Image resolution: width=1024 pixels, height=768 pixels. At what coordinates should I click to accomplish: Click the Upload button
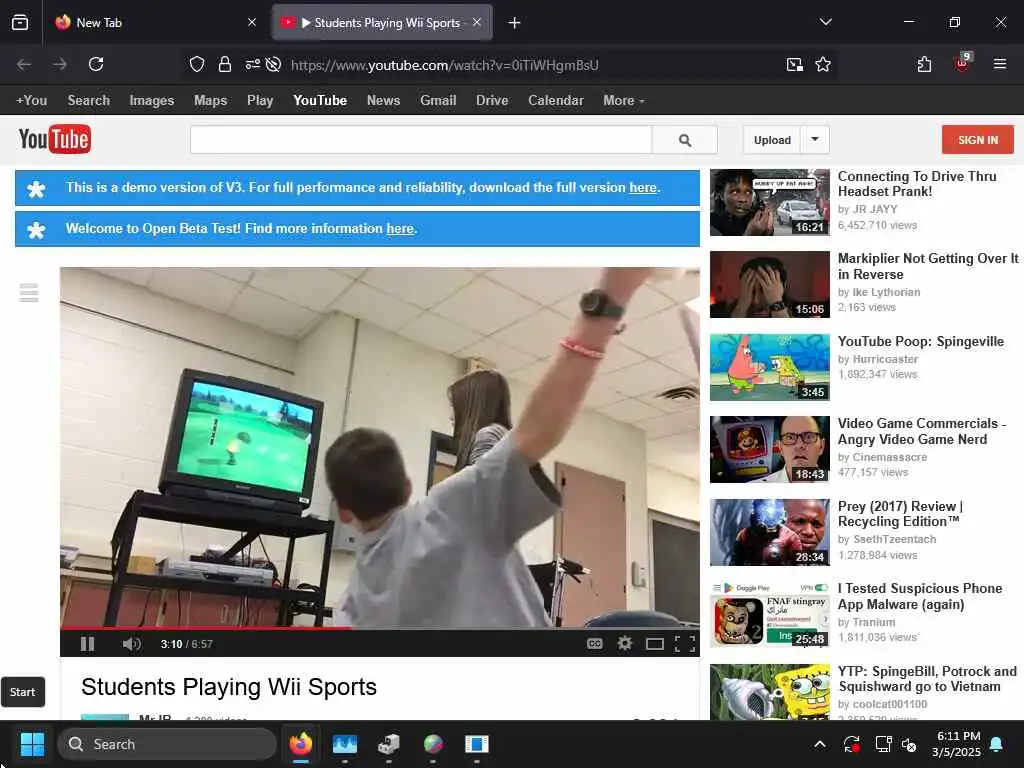coord(772,140)
